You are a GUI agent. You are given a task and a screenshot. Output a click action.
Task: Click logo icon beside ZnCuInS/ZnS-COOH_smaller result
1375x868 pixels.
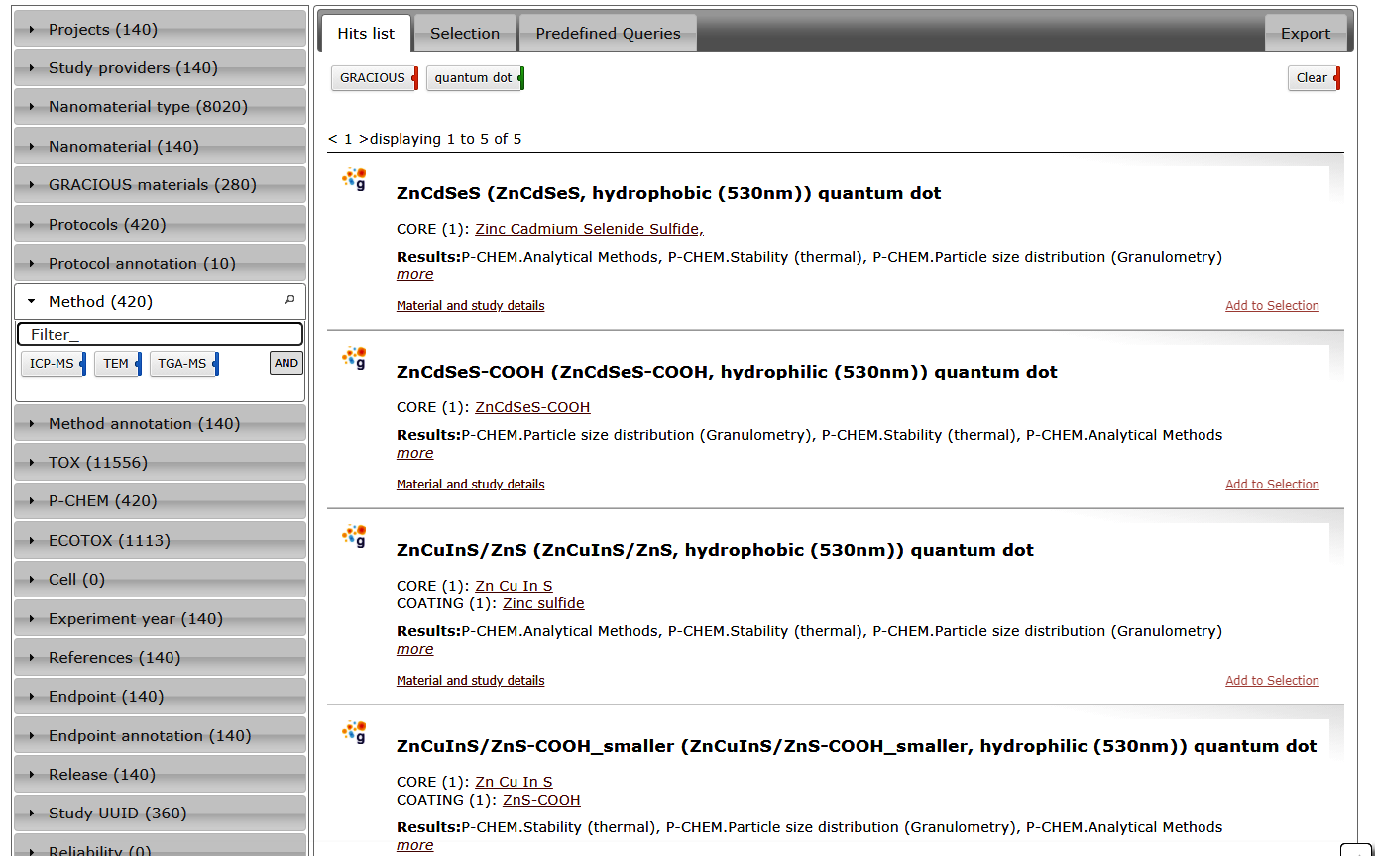click(355, 732)
